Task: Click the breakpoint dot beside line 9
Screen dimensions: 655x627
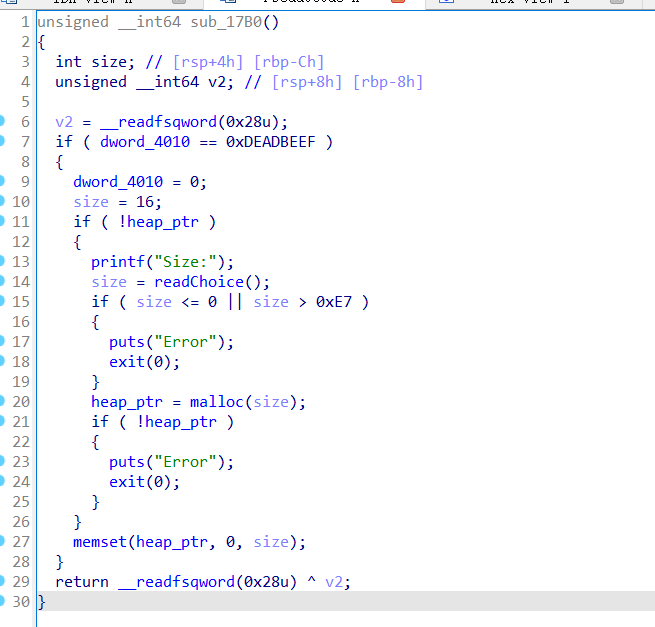Action: coord(4,182)
